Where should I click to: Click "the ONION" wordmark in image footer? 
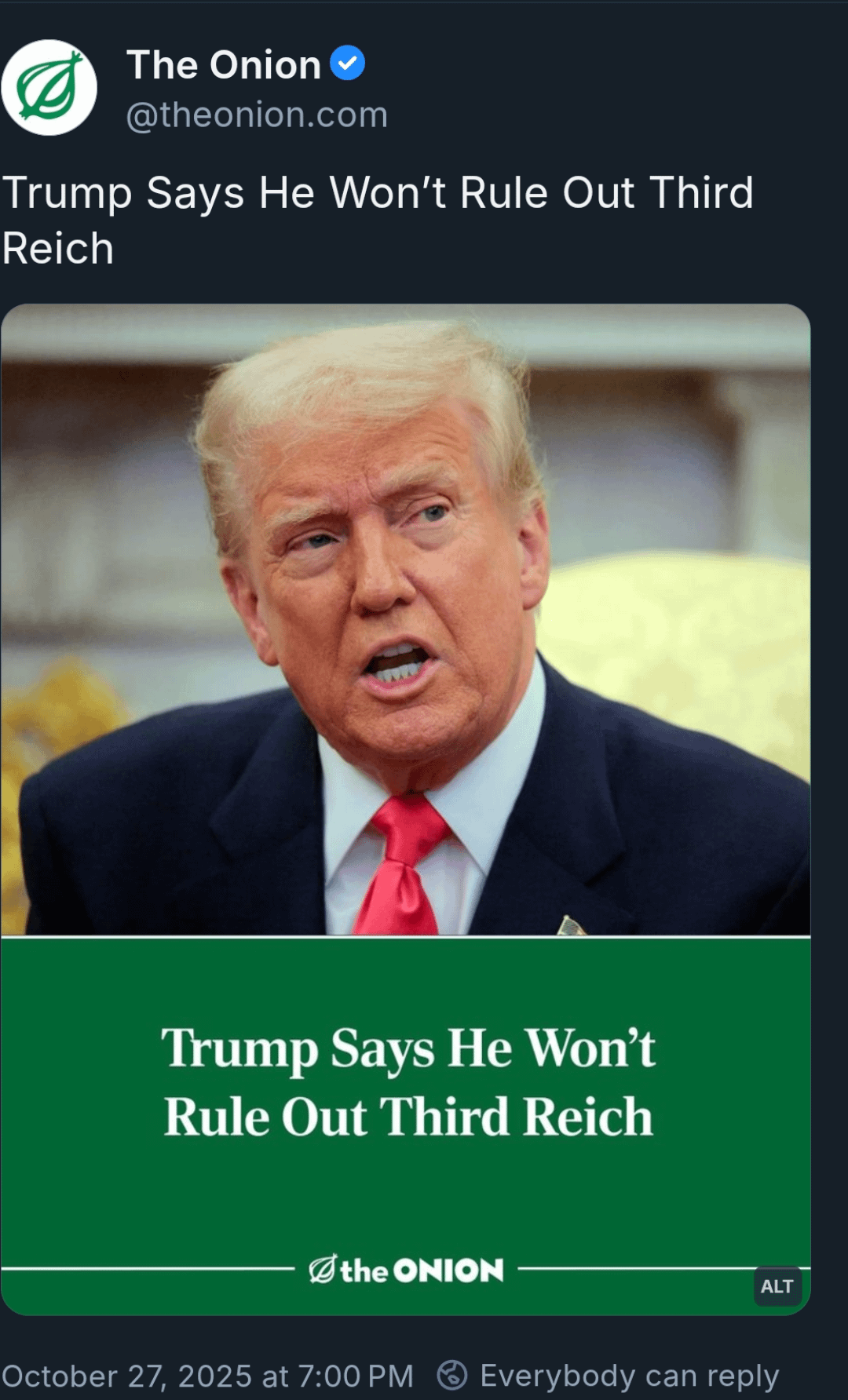422,1270
